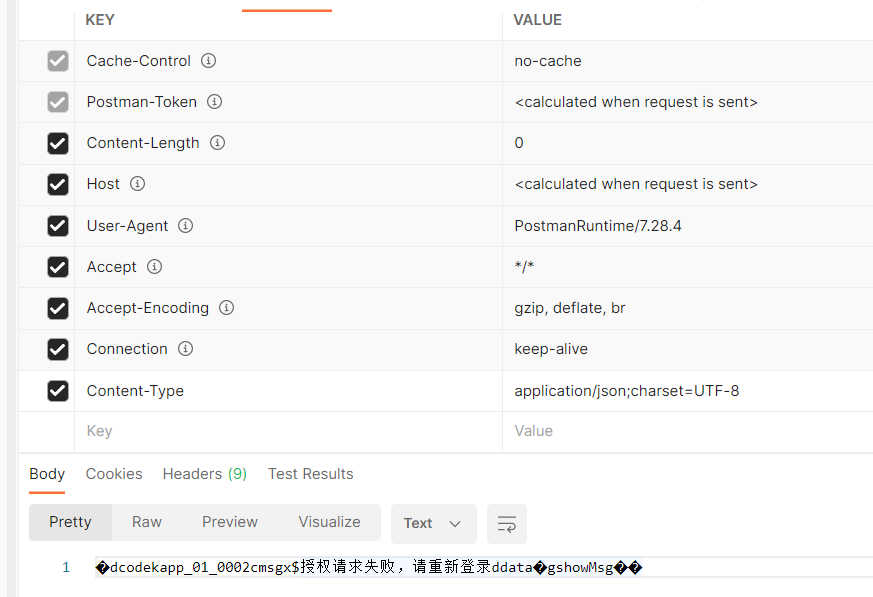Image resolution: width=873 pixels, height=597 pixels.
Task: Click the Content-Type value application/json;charset=UTF-8
Action: [x=627, y=391]
